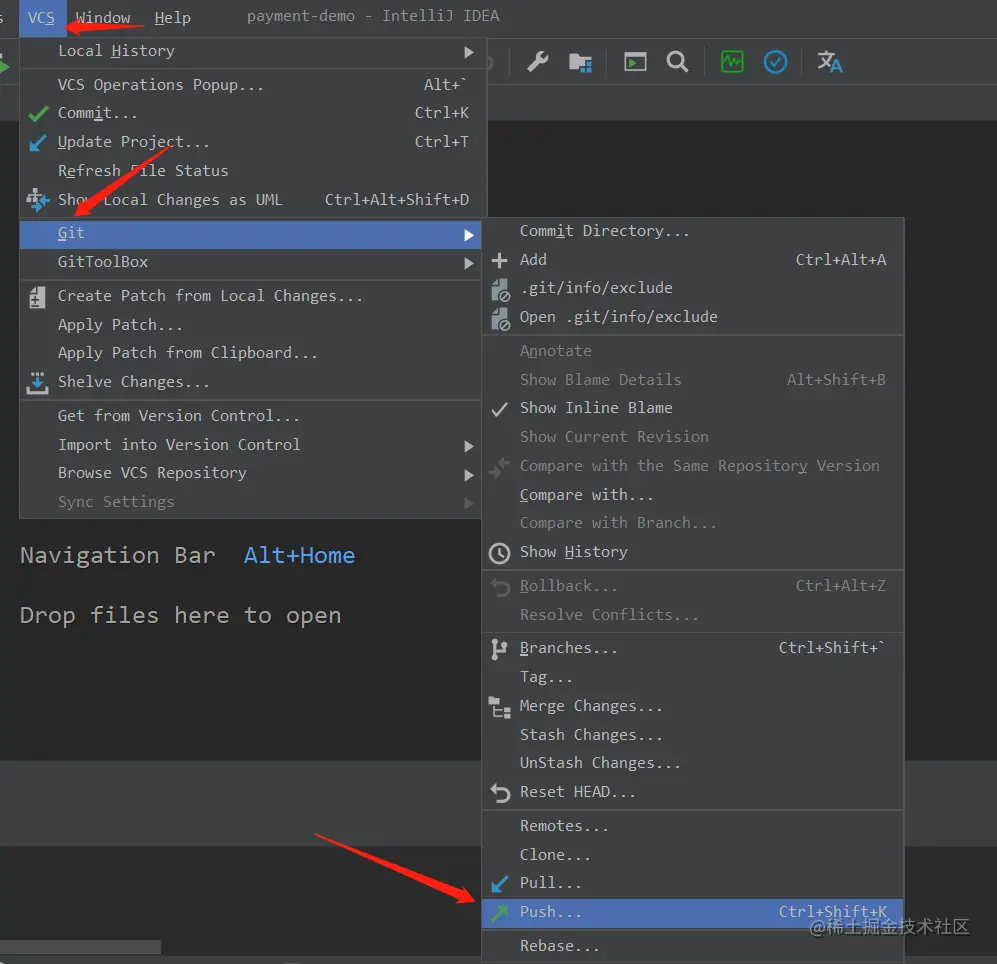Click the merge icon beside Merge Changes

pyautogui.click(x=500, y=707)
